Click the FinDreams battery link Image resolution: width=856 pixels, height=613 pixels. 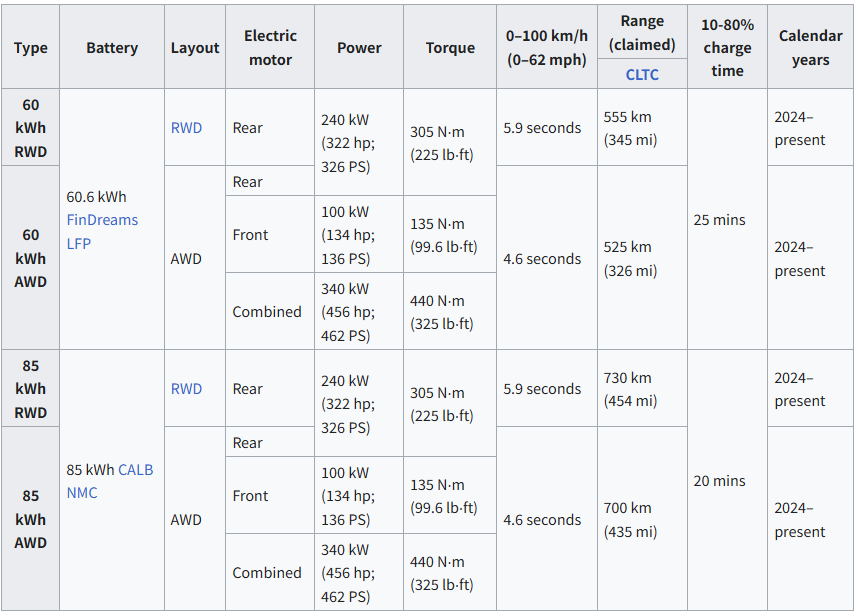pos(102,220)
